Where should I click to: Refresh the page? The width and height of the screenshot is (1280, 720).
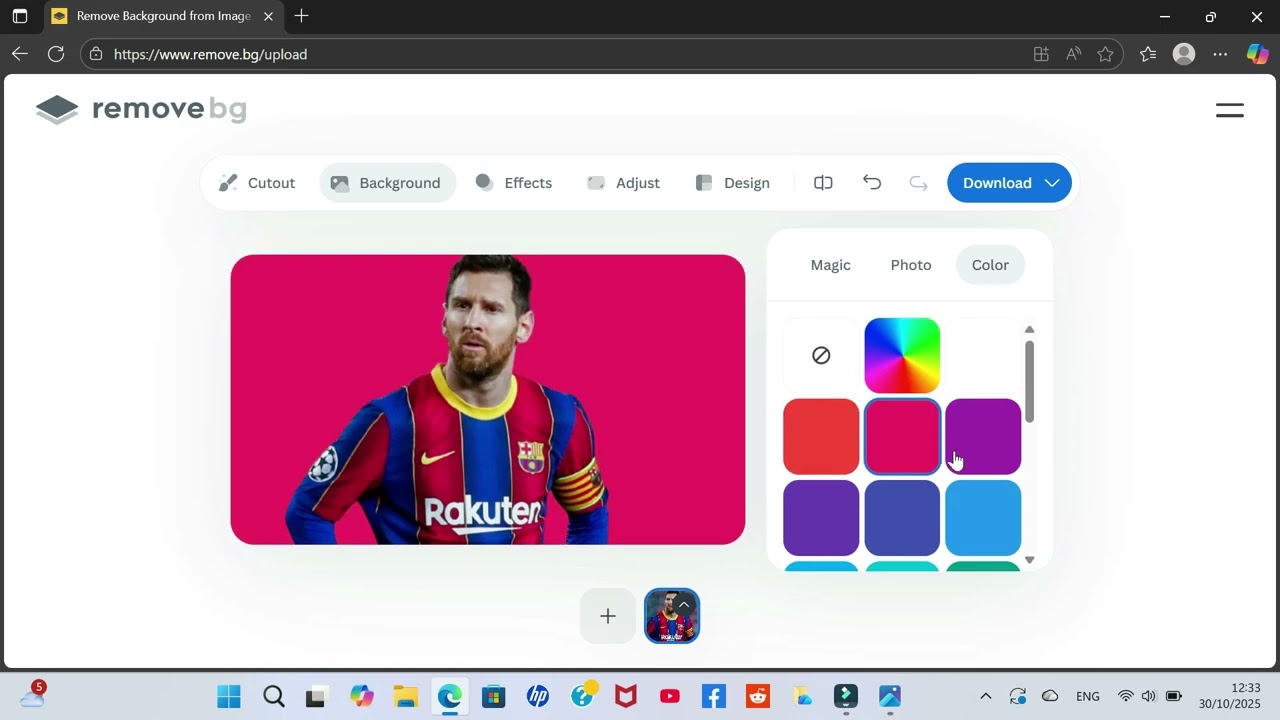point(56,54)
